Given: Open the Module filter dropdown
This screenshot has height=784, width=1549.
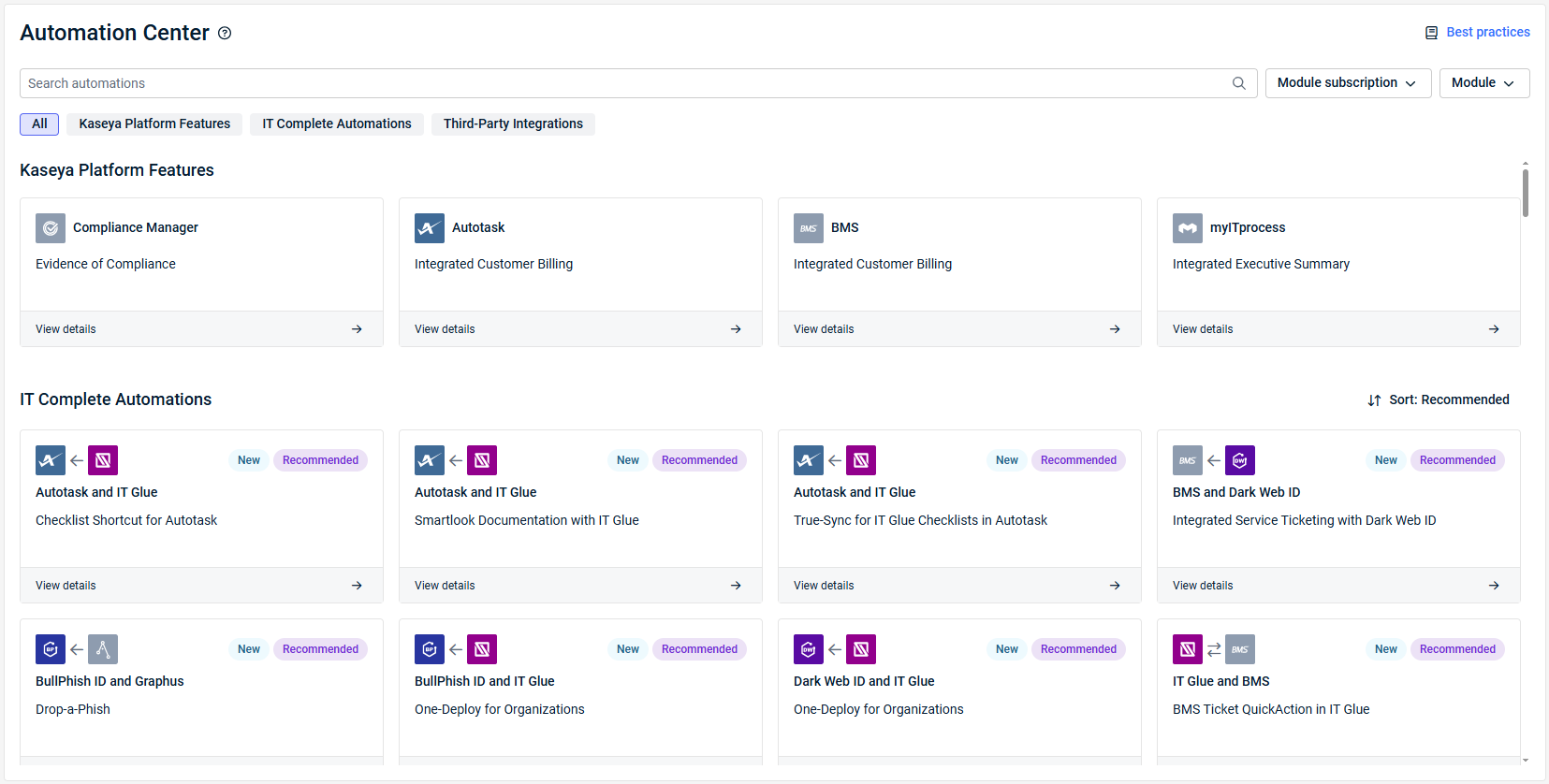Looking at the screenshot, I should click(x=1484, y=83).
